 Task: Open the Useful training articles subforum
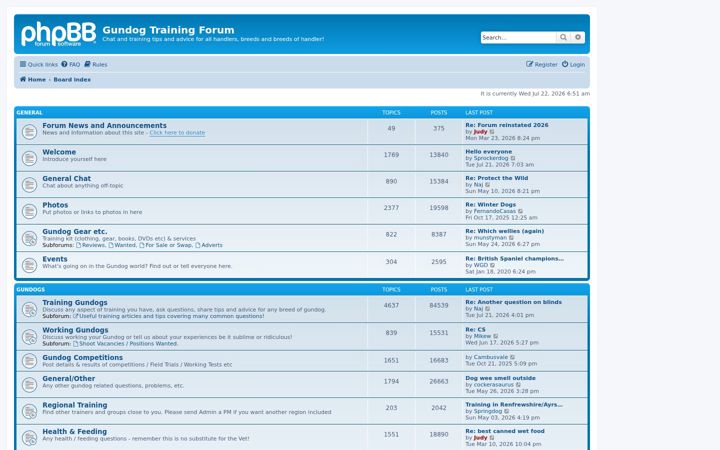point(169,316)
